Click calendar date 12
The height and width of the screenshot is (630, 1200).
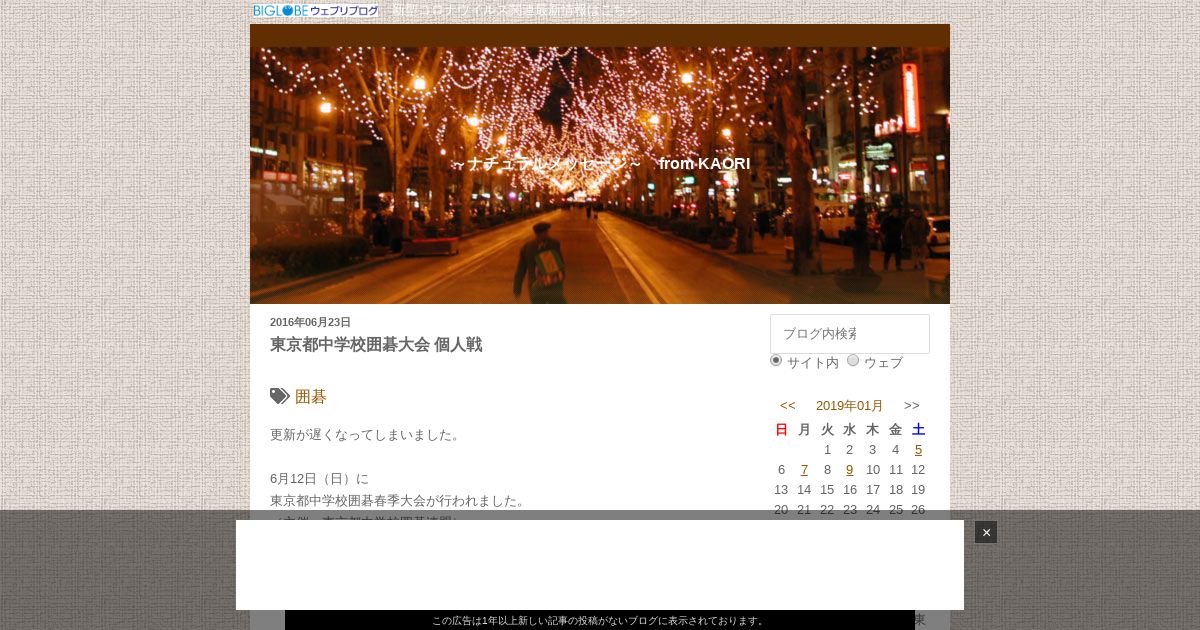918,470
